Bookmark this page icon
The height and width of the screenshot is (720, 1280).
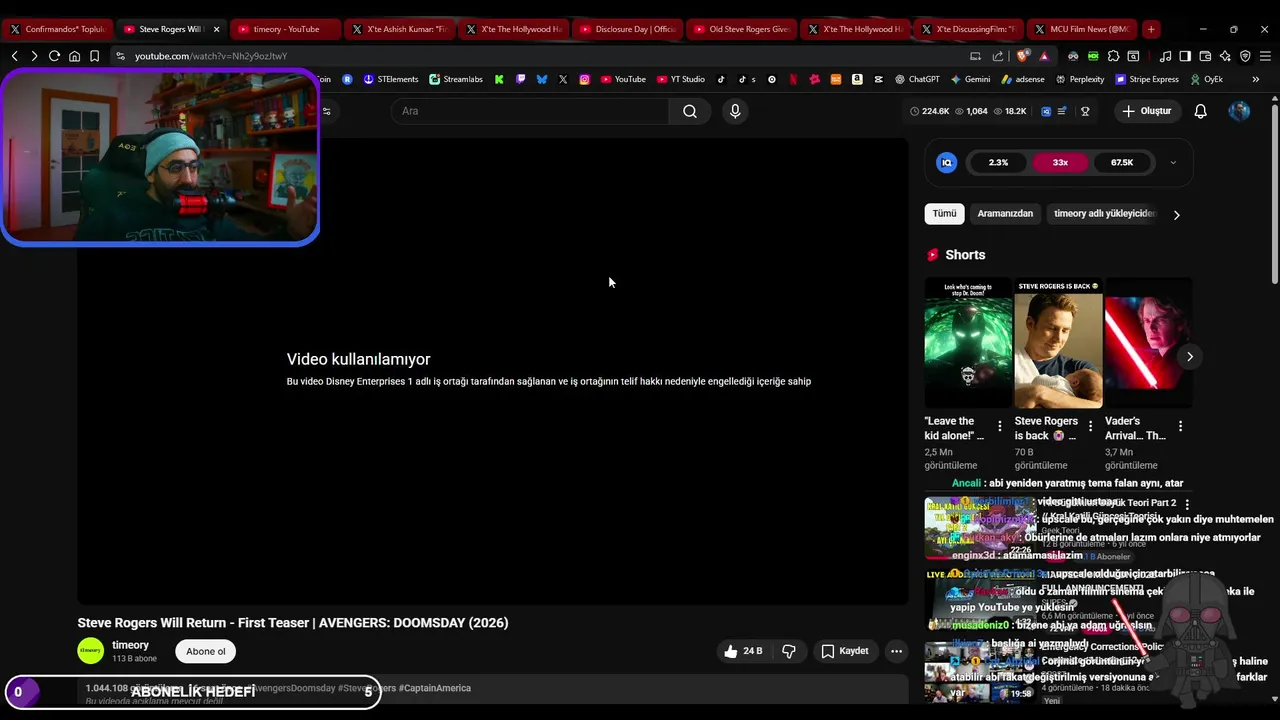tap(94, 56)
